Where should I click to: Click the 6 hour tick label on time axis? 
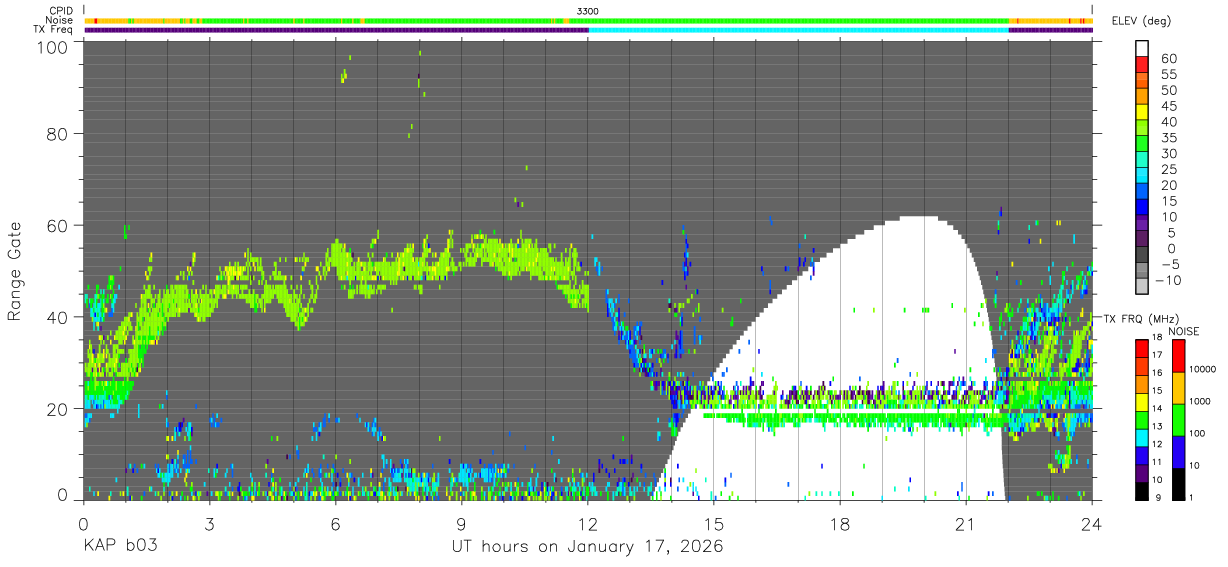[336, 523]
